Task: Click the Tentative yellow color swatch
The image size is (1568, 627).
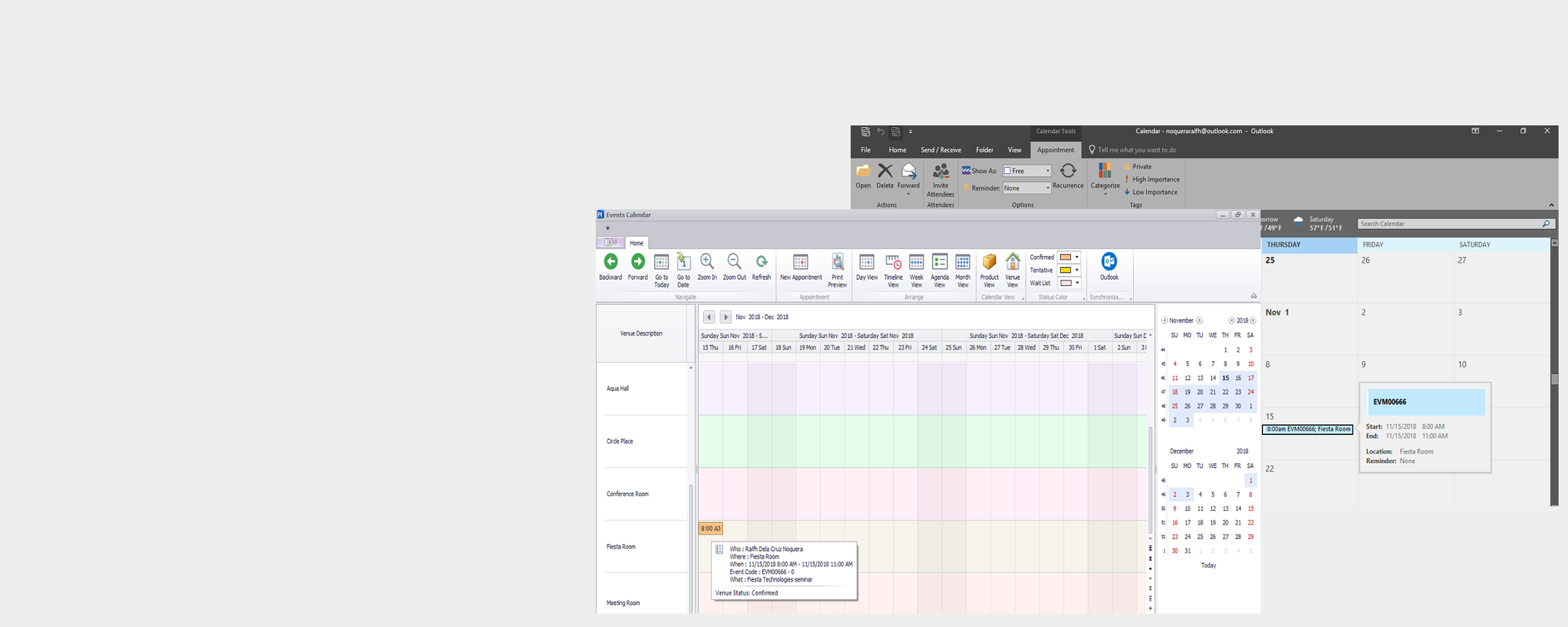Action: (1065, 270)
